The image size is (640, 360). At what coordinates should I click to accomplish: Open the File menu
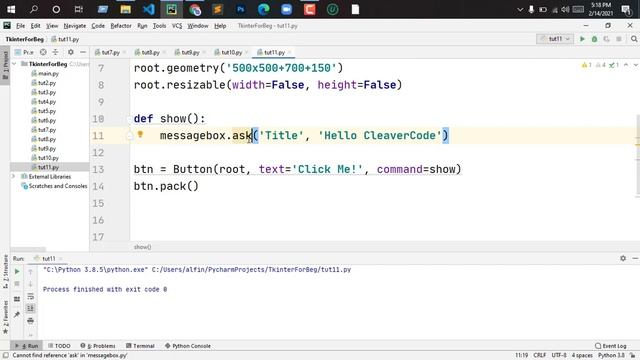[20, 26]
